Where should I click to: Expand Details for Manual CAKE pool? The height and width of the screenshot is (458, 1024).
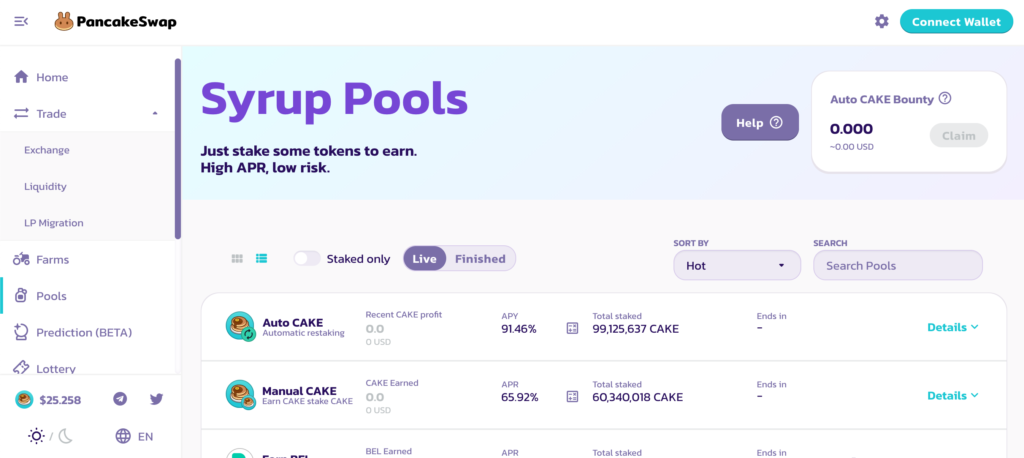pyautogui.click(x=952, y=395)
